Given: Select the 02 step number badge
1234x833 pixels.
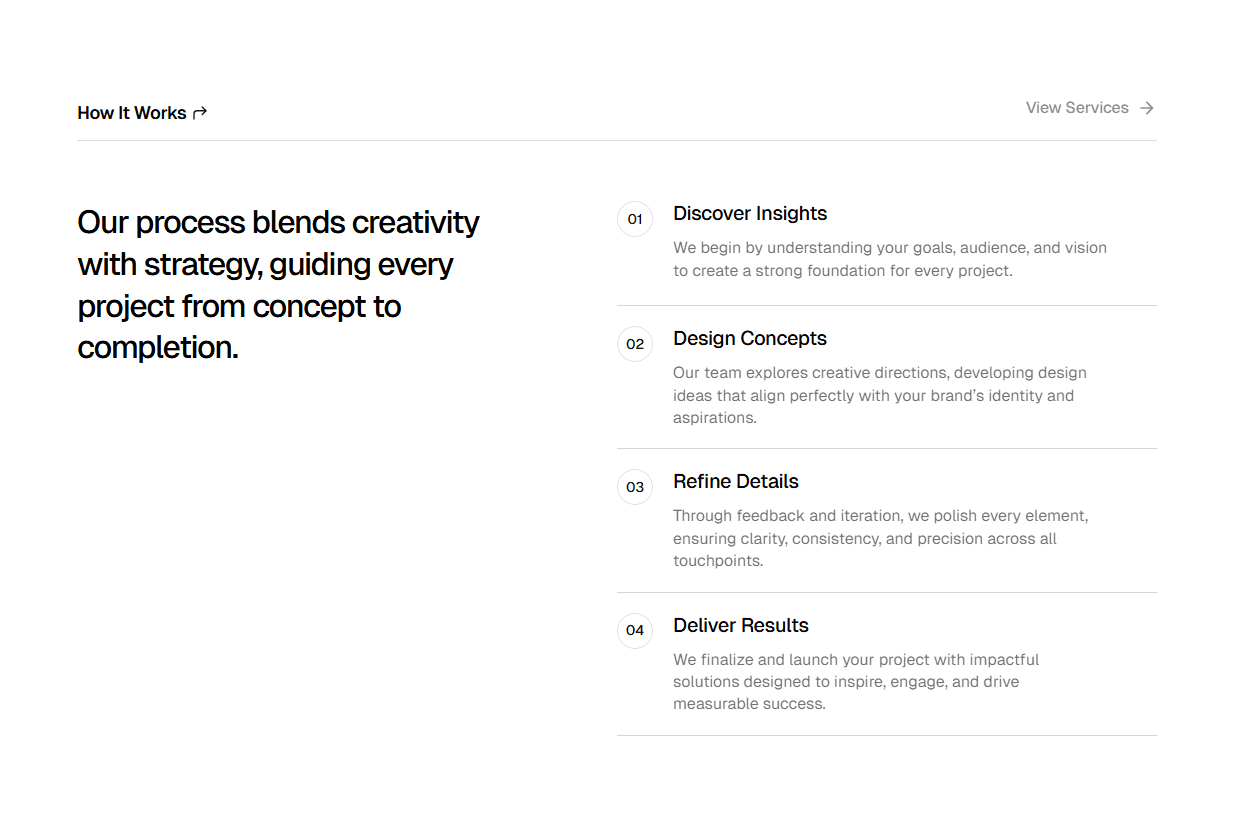Looking at the screenshot, I should coord(635,344).
